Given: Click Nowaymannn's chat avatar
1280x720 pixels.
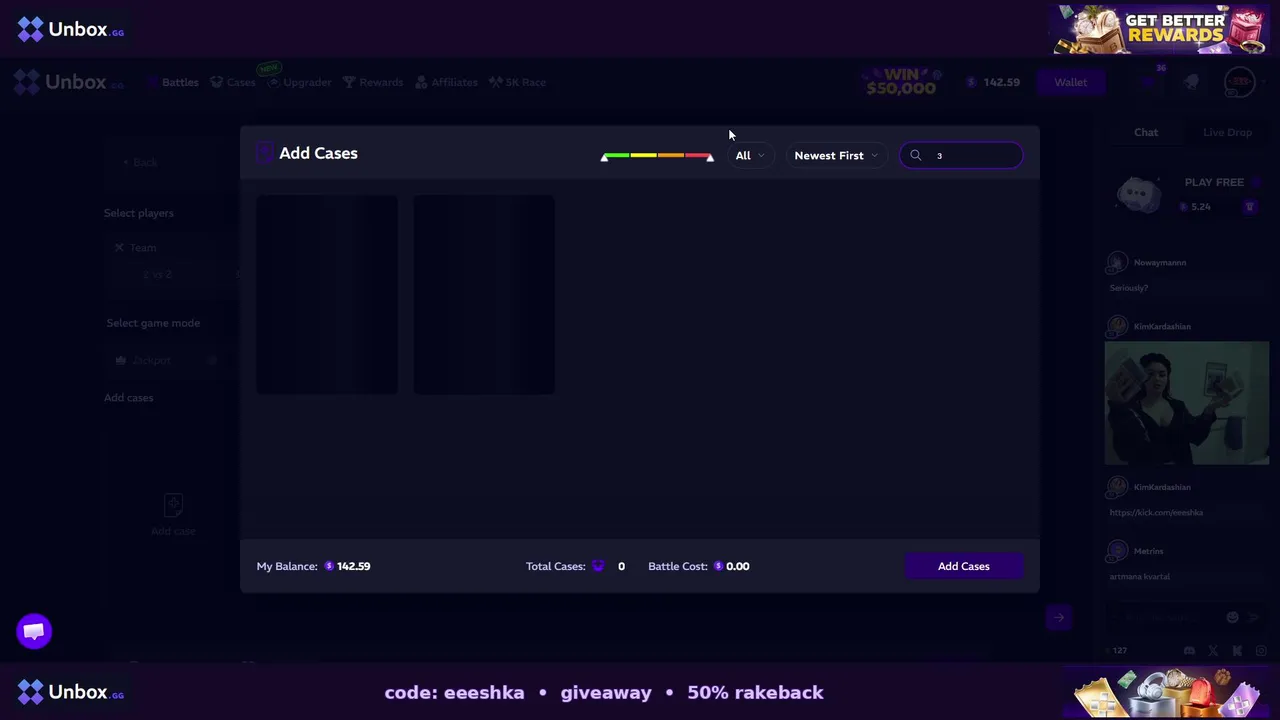Looking at the screenshot, I should [1117, 263].
